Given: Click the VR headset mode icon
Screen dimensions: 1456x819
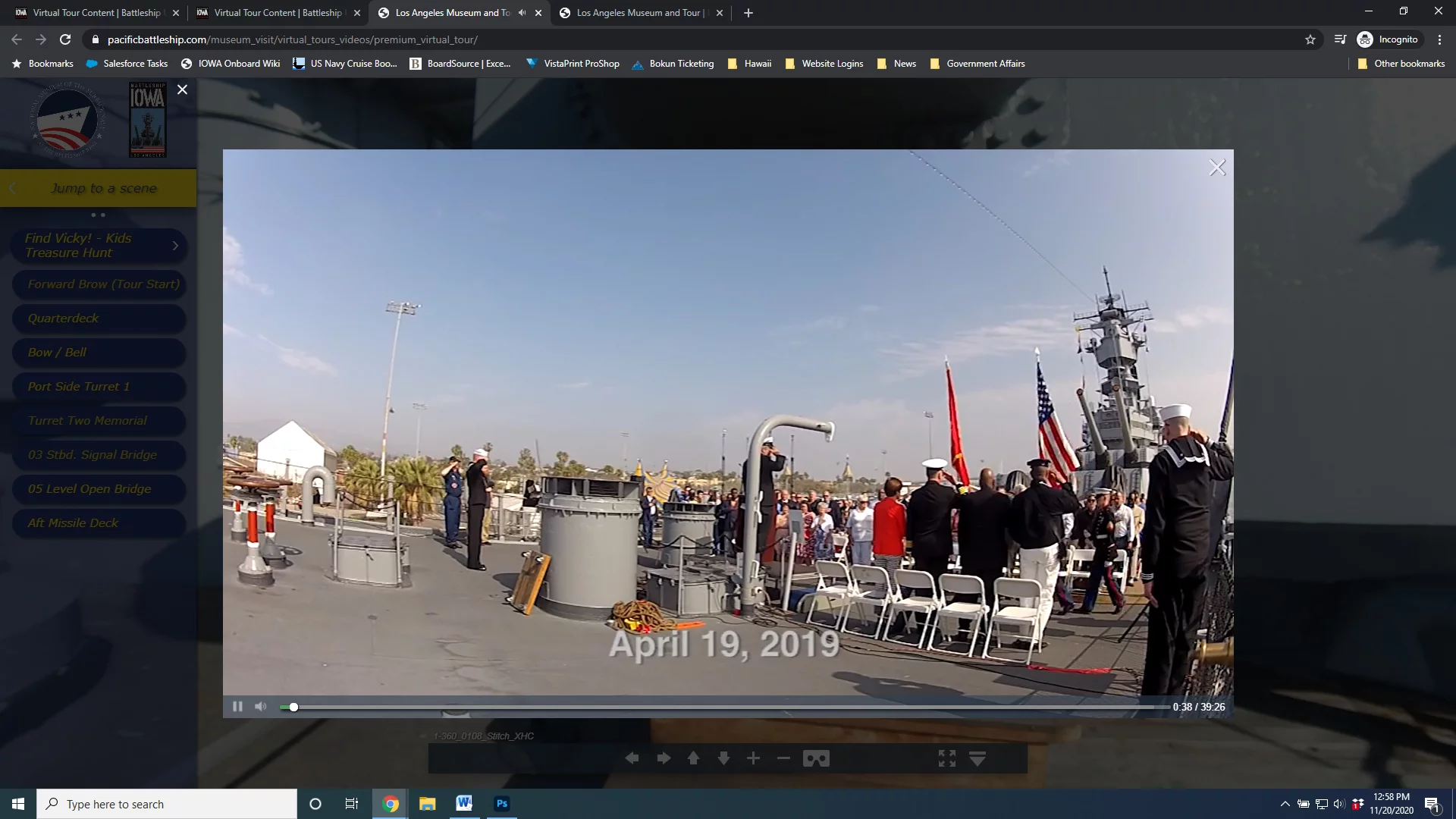Looking at the screenshot, I should 816,758.
